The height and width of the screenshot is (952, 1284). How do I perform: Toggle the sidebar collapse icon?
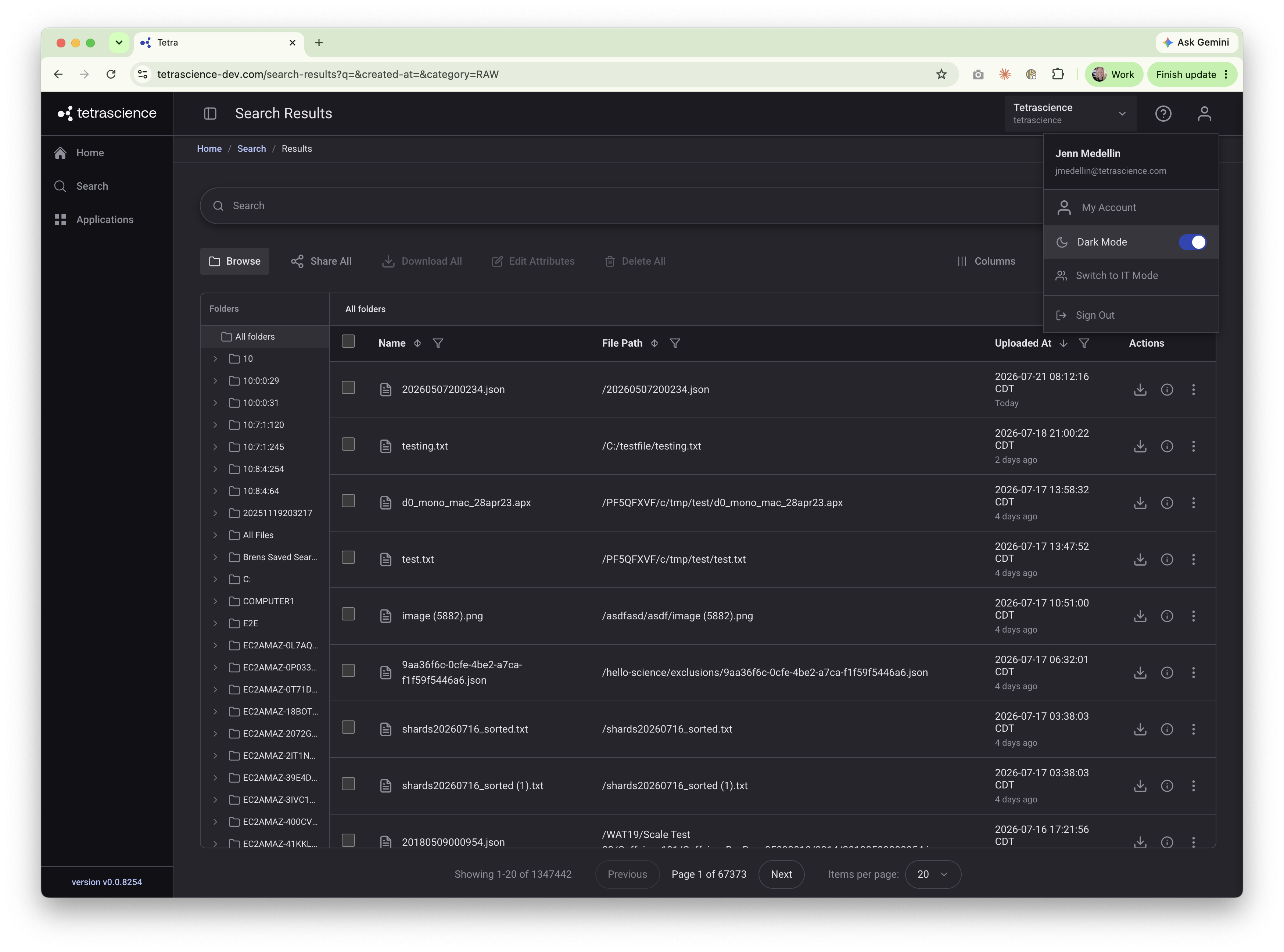tap(210, 114)
